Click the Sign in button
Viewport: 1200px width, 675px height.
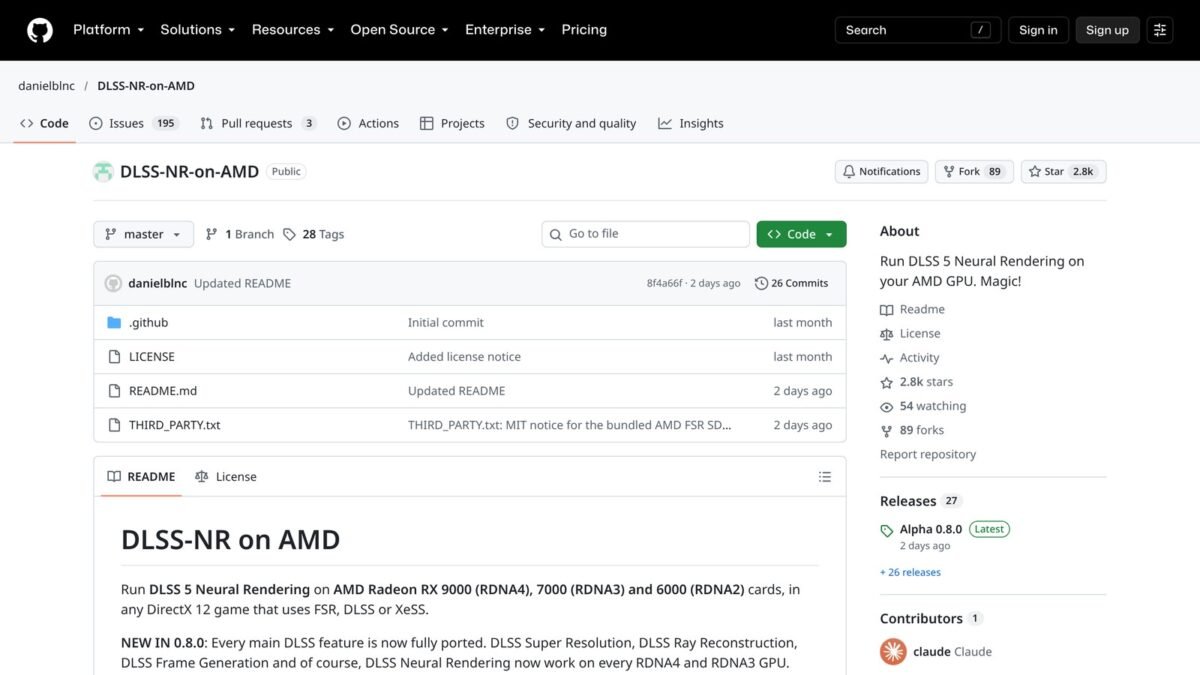[x=1038, y=30]
